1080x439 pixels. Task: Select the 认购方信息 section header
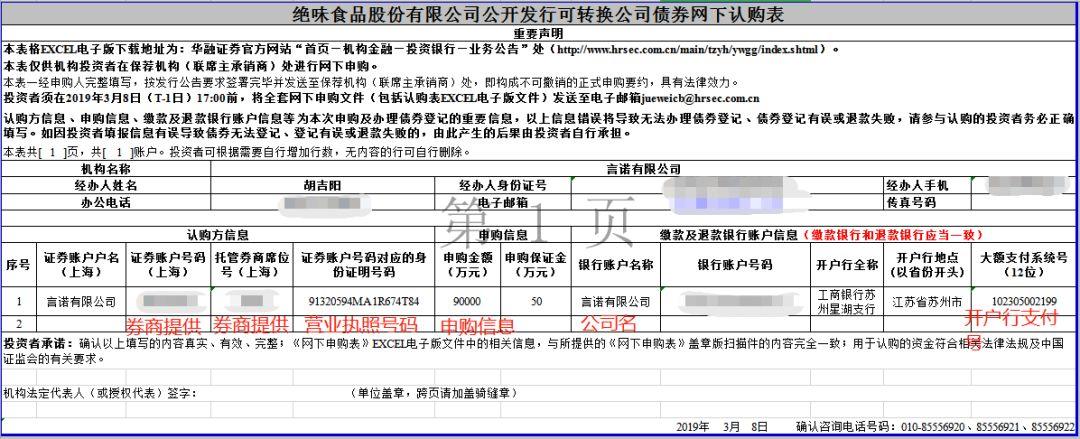tap(218, 235)
